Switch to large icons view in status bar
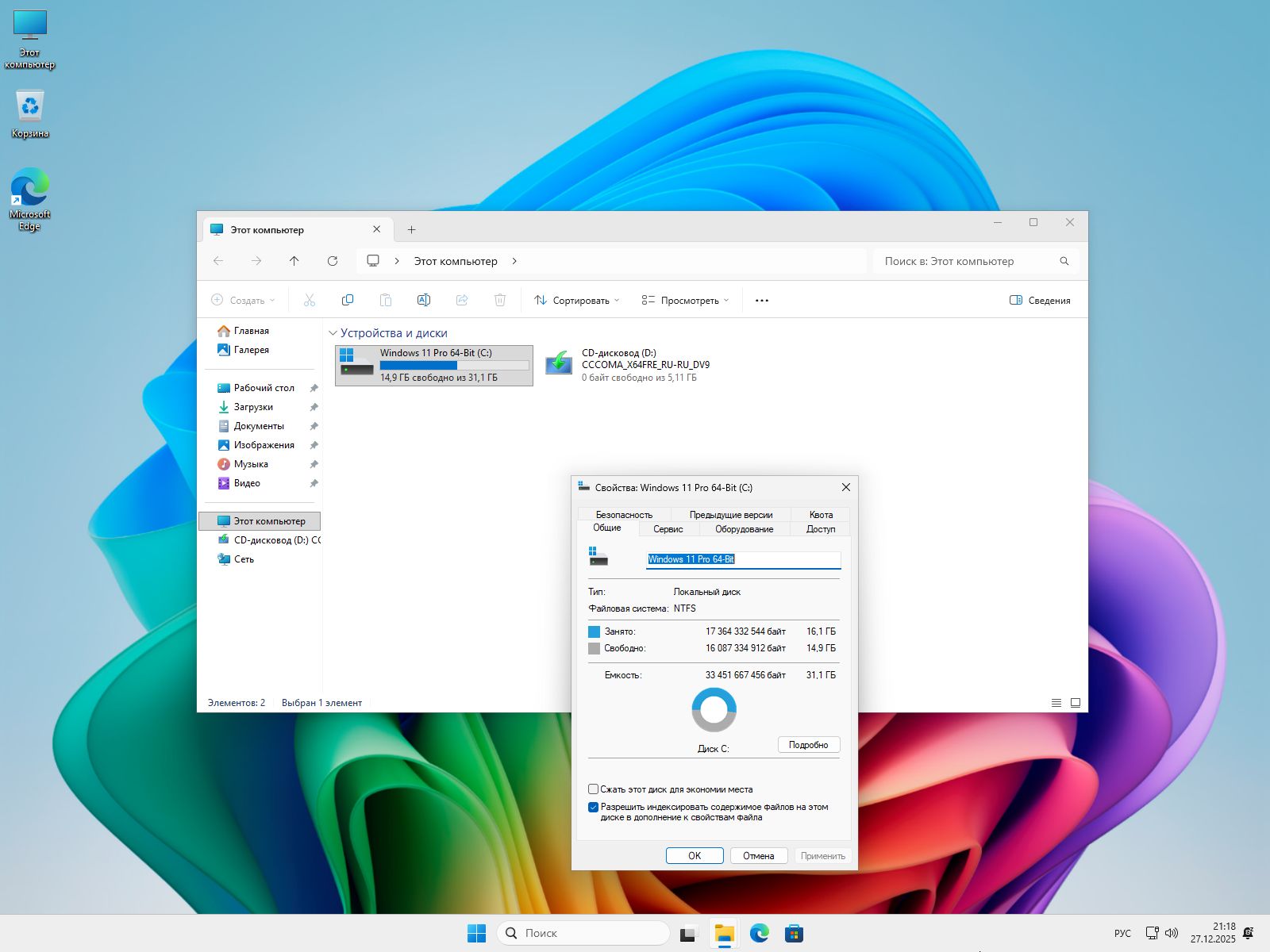Screen dimensions: 1270x952 click(1076, 703)
